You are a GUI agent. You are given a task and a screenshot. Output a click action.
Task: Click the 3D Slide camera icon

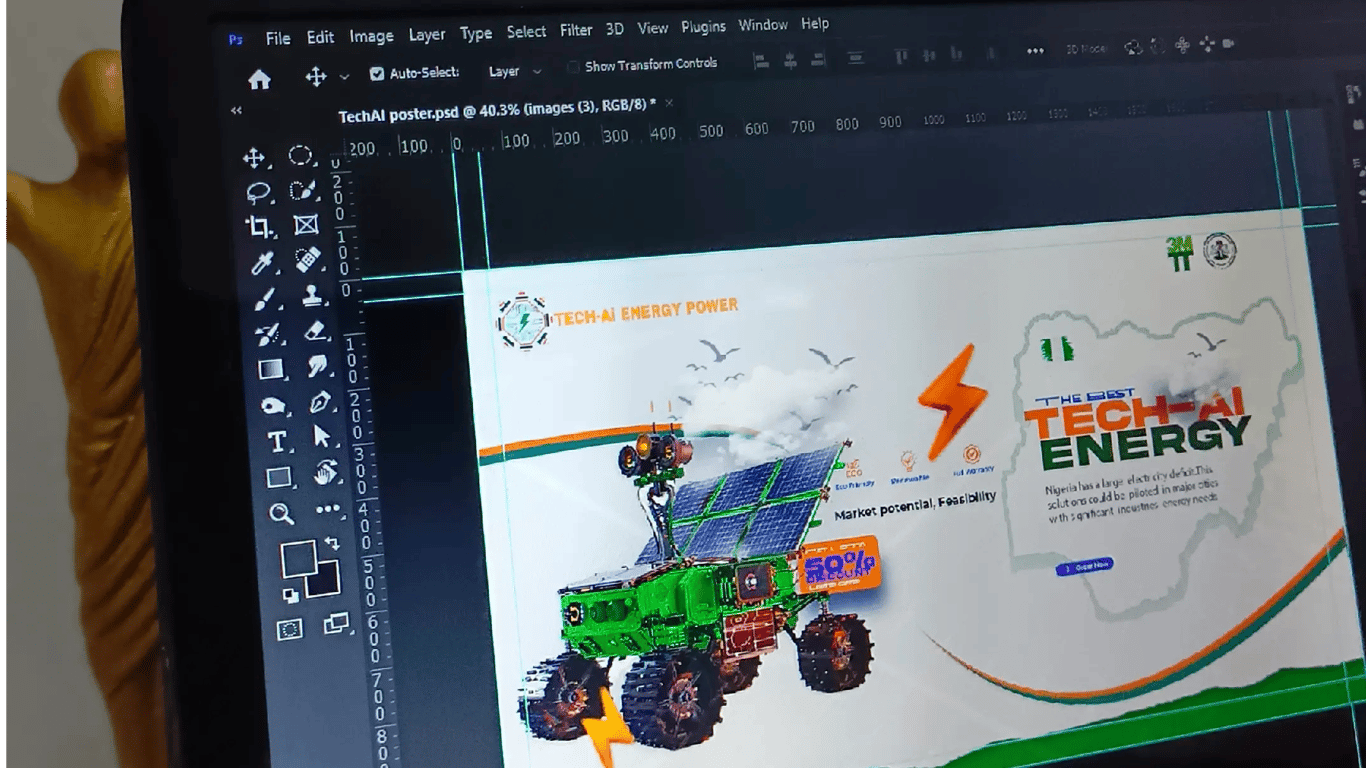click(1207, 44)
